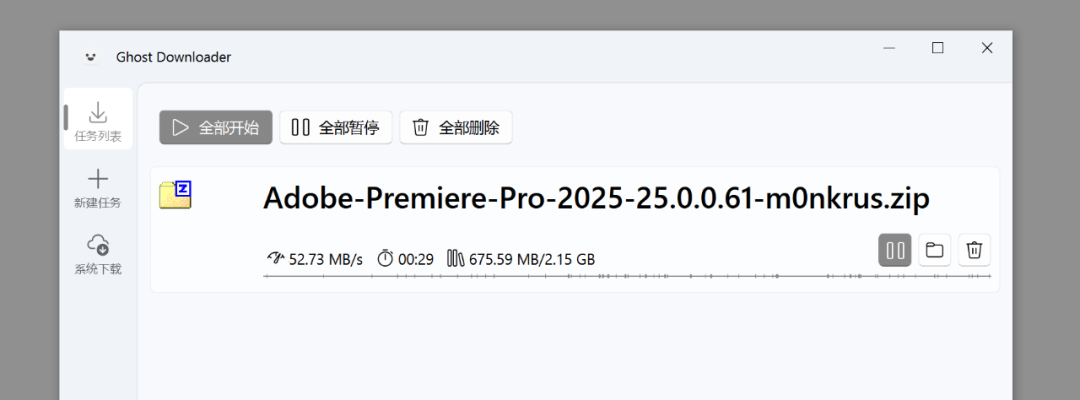The height and width of the screenshot is (400, 1080).
Task: Click the download speed gauge icon
Action: click(x=275, y=259)
